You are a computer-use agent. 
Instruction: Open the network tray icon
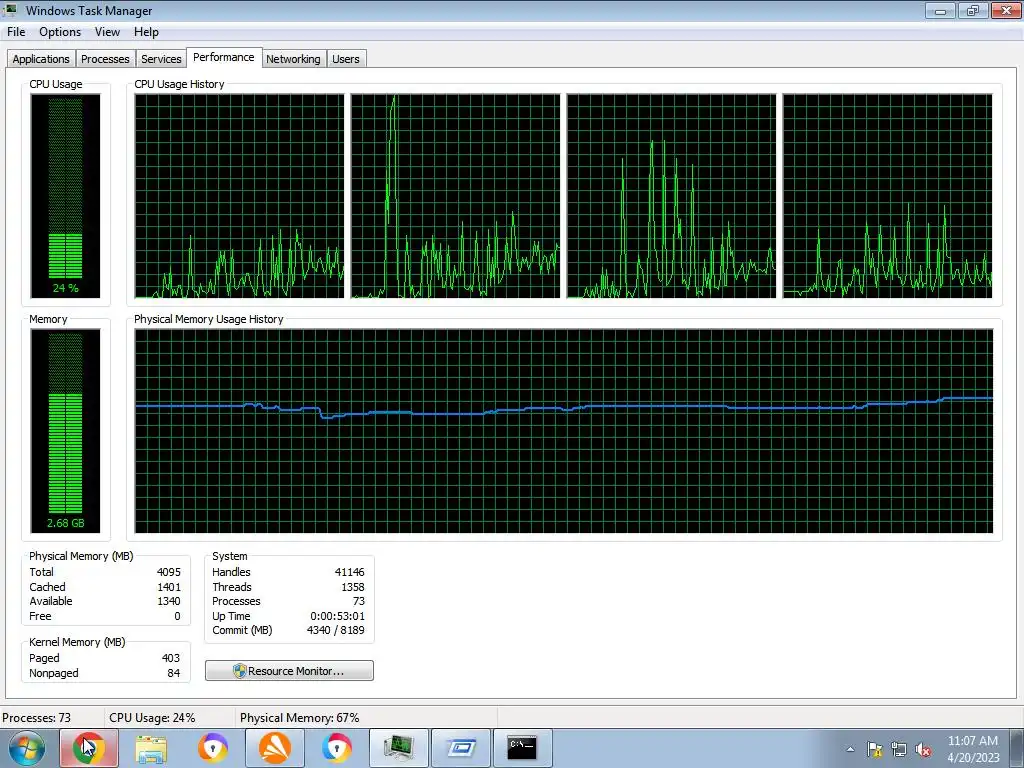point(899,749)
